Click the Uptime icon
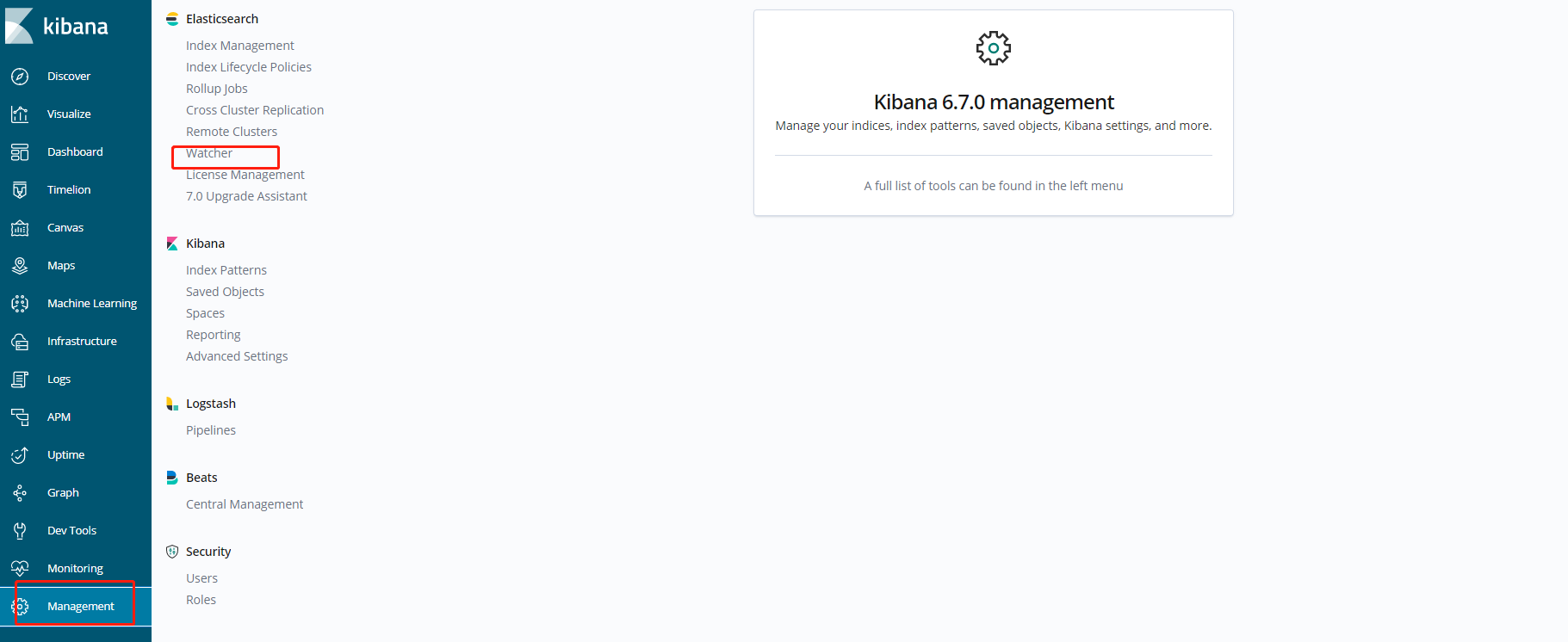1568x642 pixels. 20,455
